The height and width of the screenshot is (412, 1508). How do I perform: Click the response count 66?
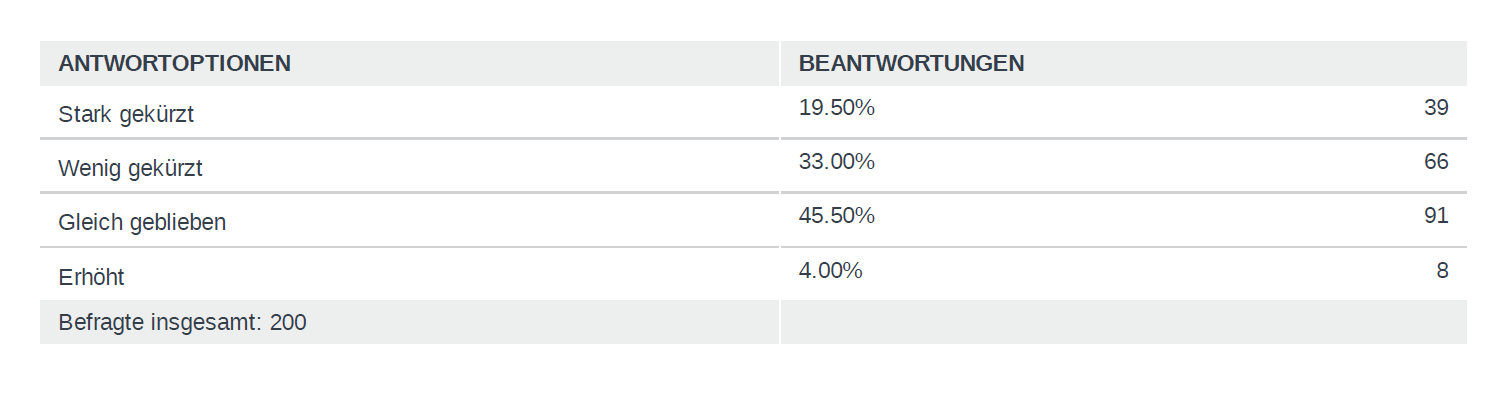click(1436, 162)
